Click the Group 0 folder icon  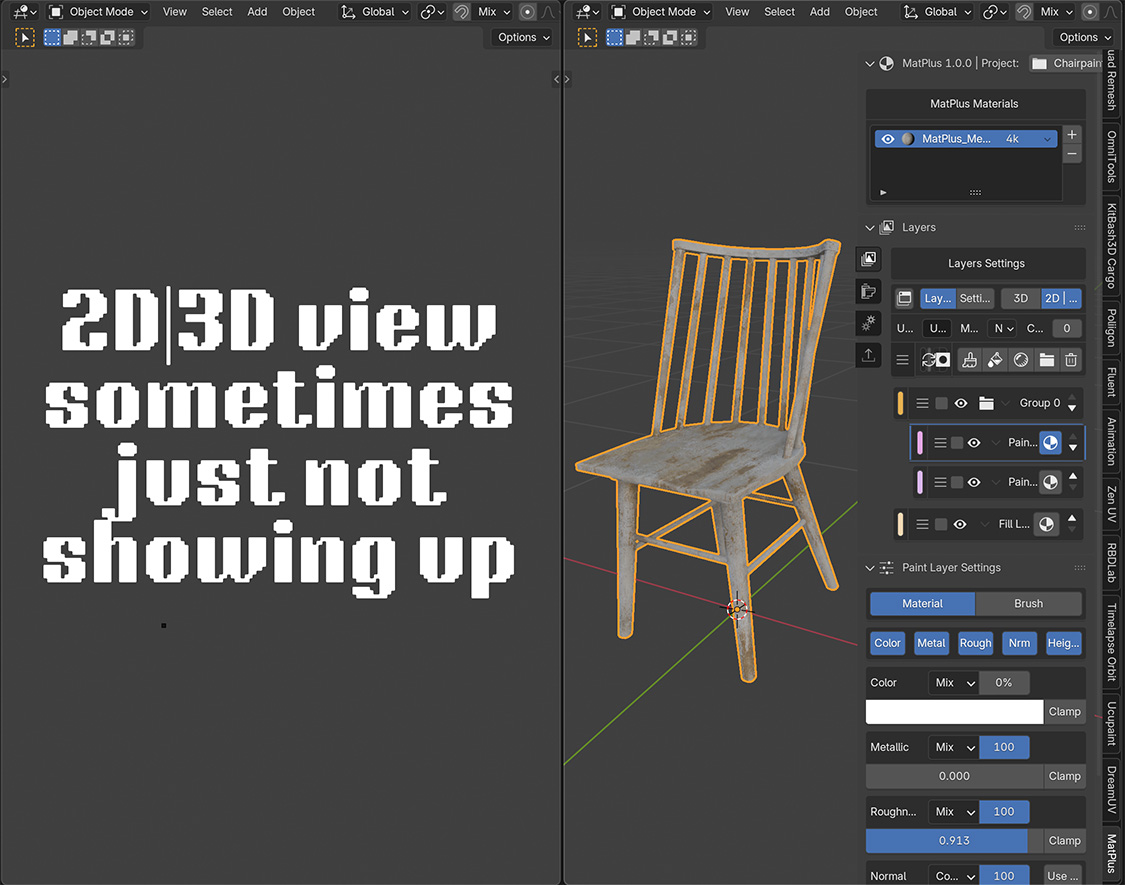(987, 403)
